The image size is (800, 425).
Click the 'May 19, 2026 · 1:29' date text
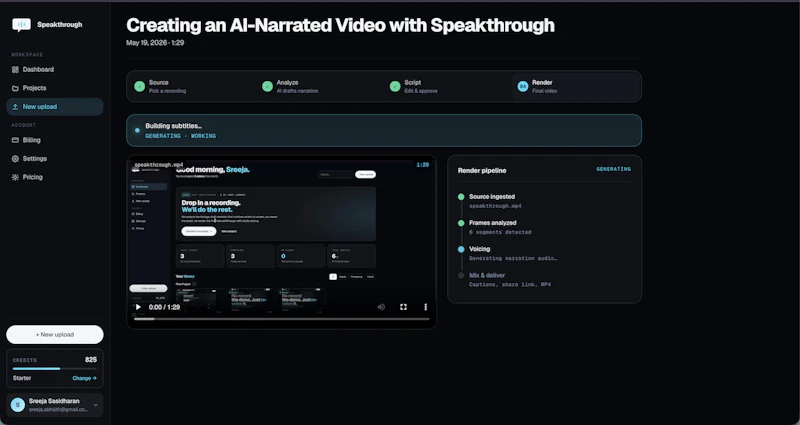[155, 43]
